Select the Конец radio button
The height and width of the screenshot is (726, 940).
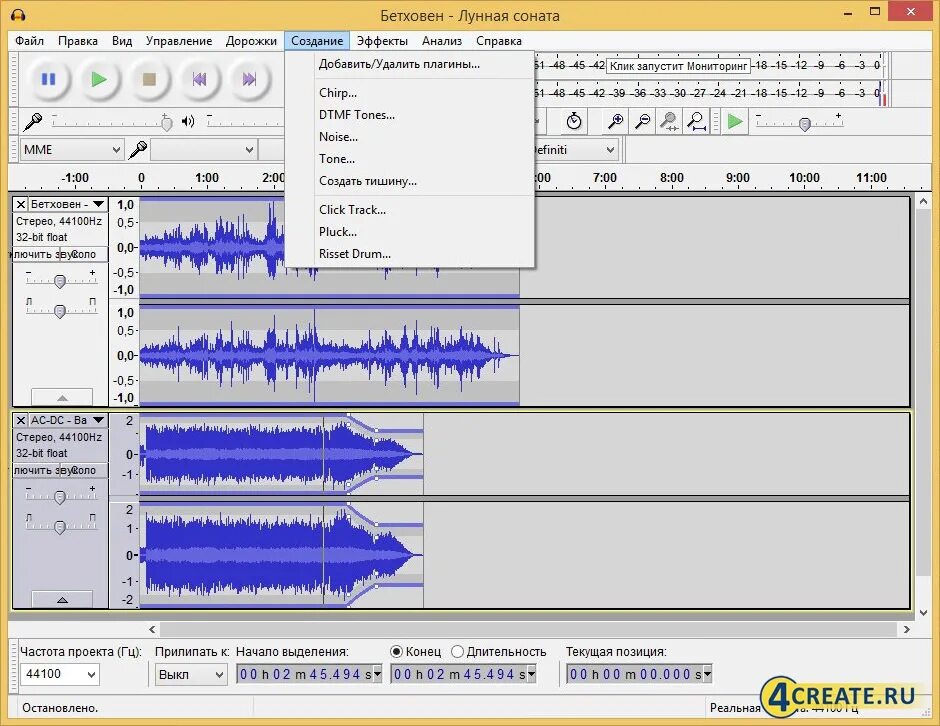396,652
